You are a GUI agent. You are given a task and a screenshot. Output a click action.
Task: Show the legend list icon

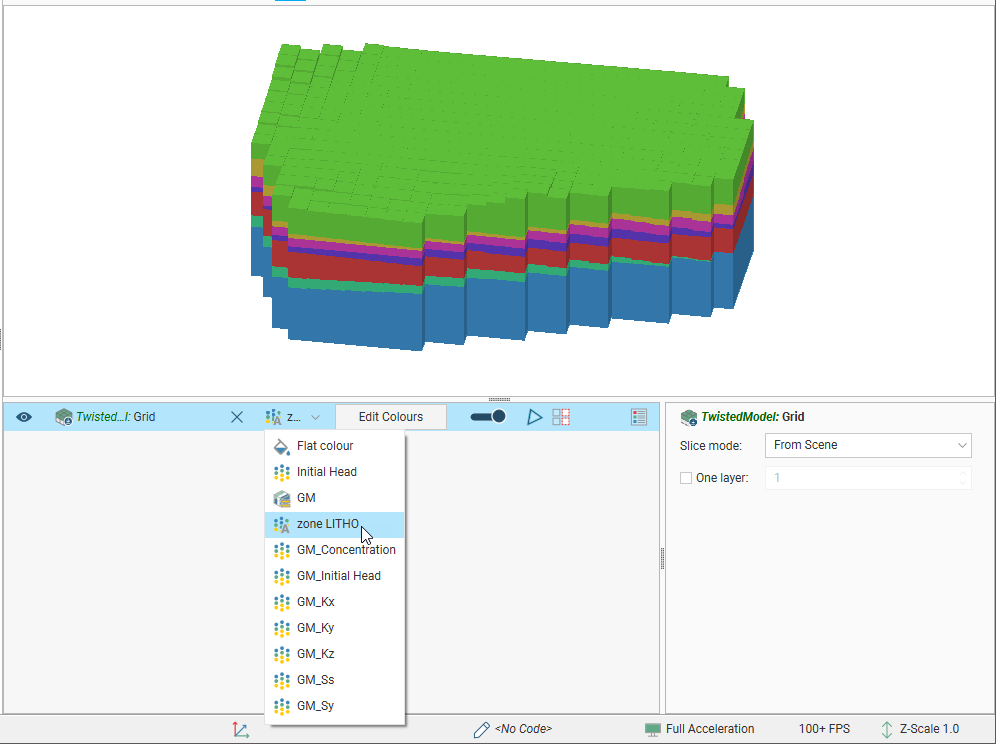(x=639, y=417)
